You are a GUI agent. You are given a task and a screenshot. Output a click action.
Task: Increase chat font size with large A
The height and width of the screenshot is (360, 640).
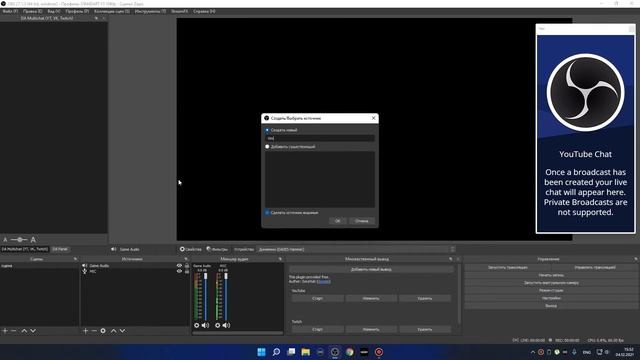coord(33,240)
